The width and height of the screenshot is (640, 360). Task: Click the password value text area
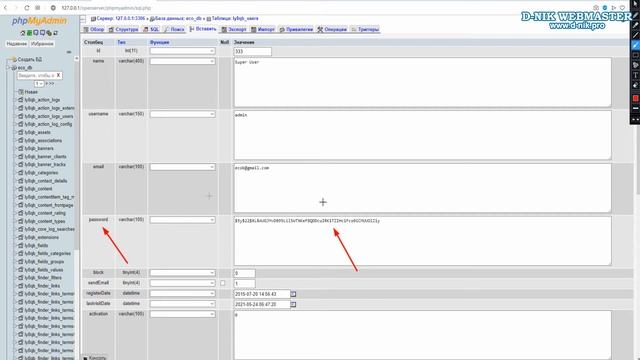pyautogui.click(x=422, y=241)
